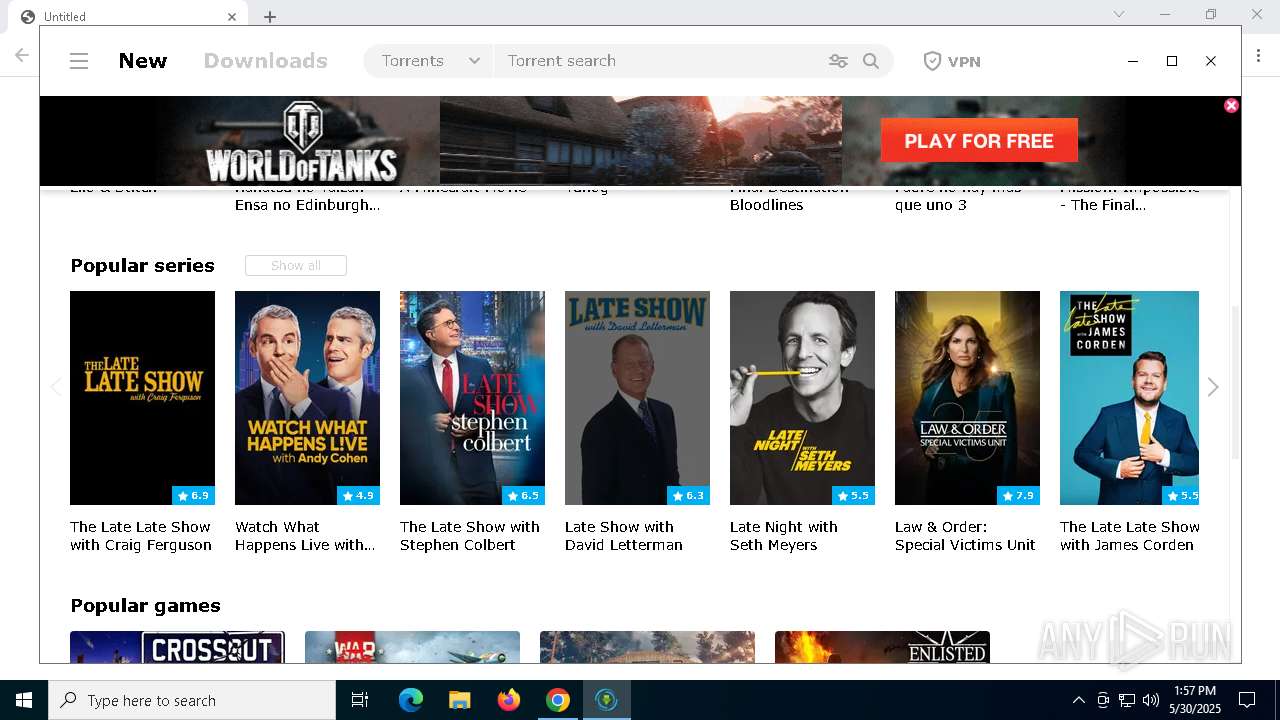Open Google Chrome from taskbar
The width and height of the screenshot is (1280, 720).
pos(558,700)
